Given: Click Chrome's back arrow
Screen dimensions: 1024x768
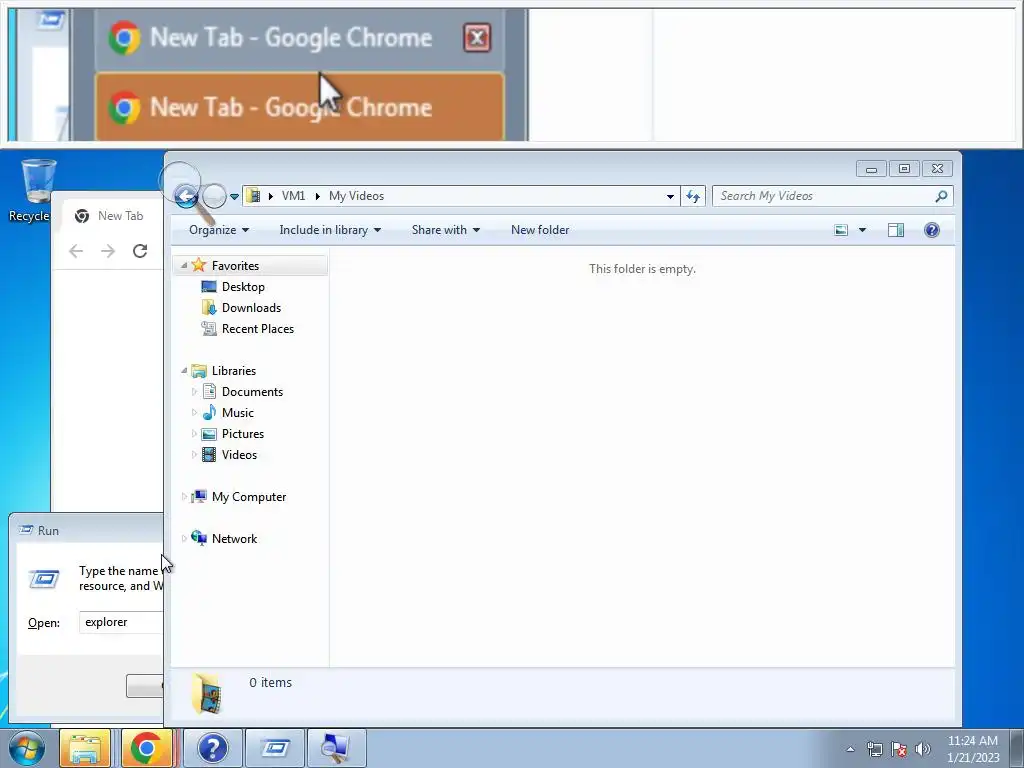Looking at the screenshot, I should click(x=76, y=251).
